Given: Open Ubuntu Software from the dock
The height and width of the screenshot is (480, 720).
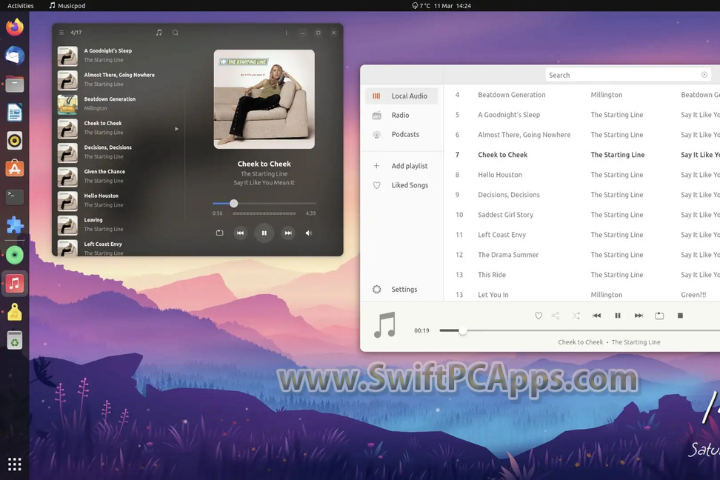Looking at the screenshot, I should pos(15,169).
